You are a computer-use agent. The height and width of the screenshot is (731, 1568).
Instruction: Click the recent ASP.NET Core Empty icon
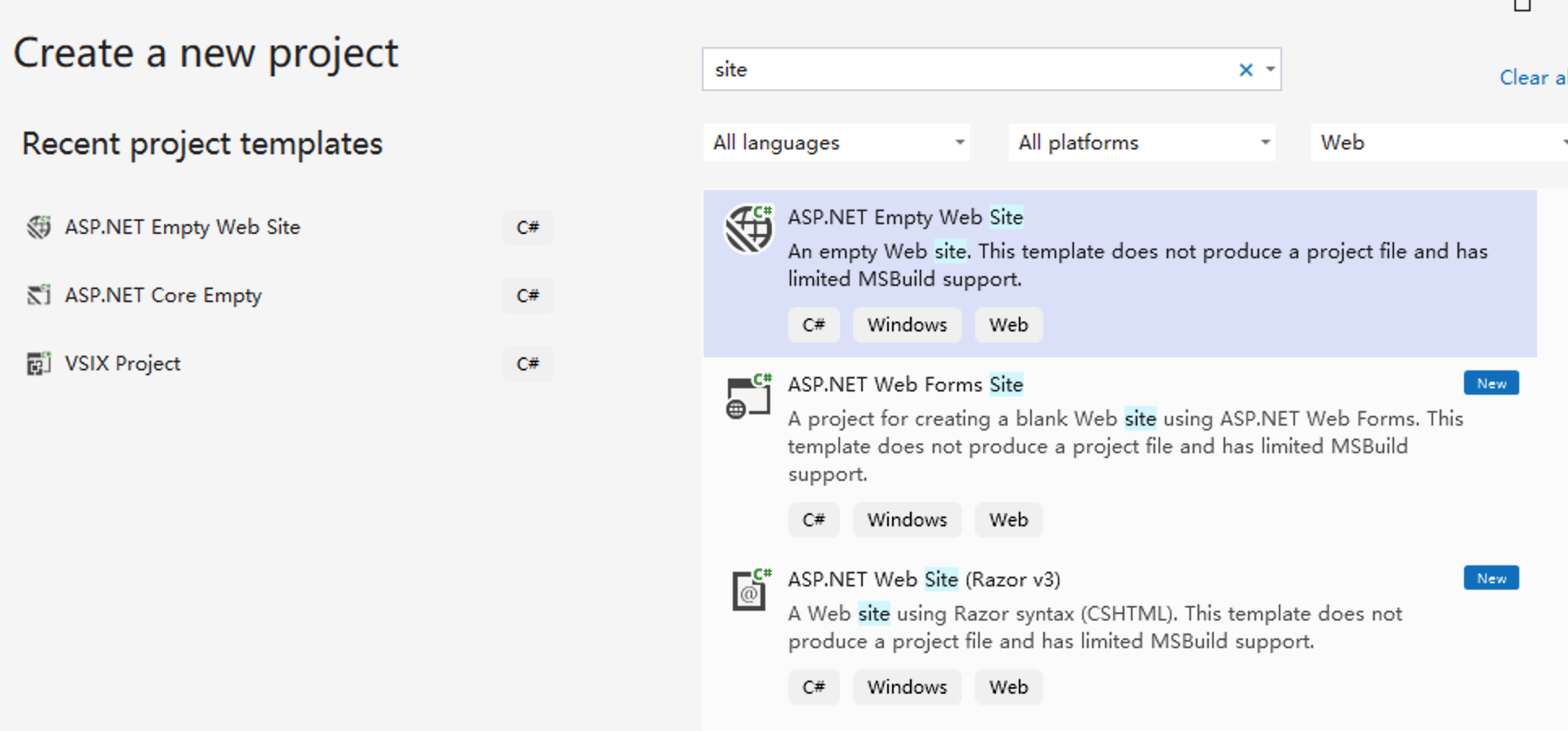(x=38, y=296)
